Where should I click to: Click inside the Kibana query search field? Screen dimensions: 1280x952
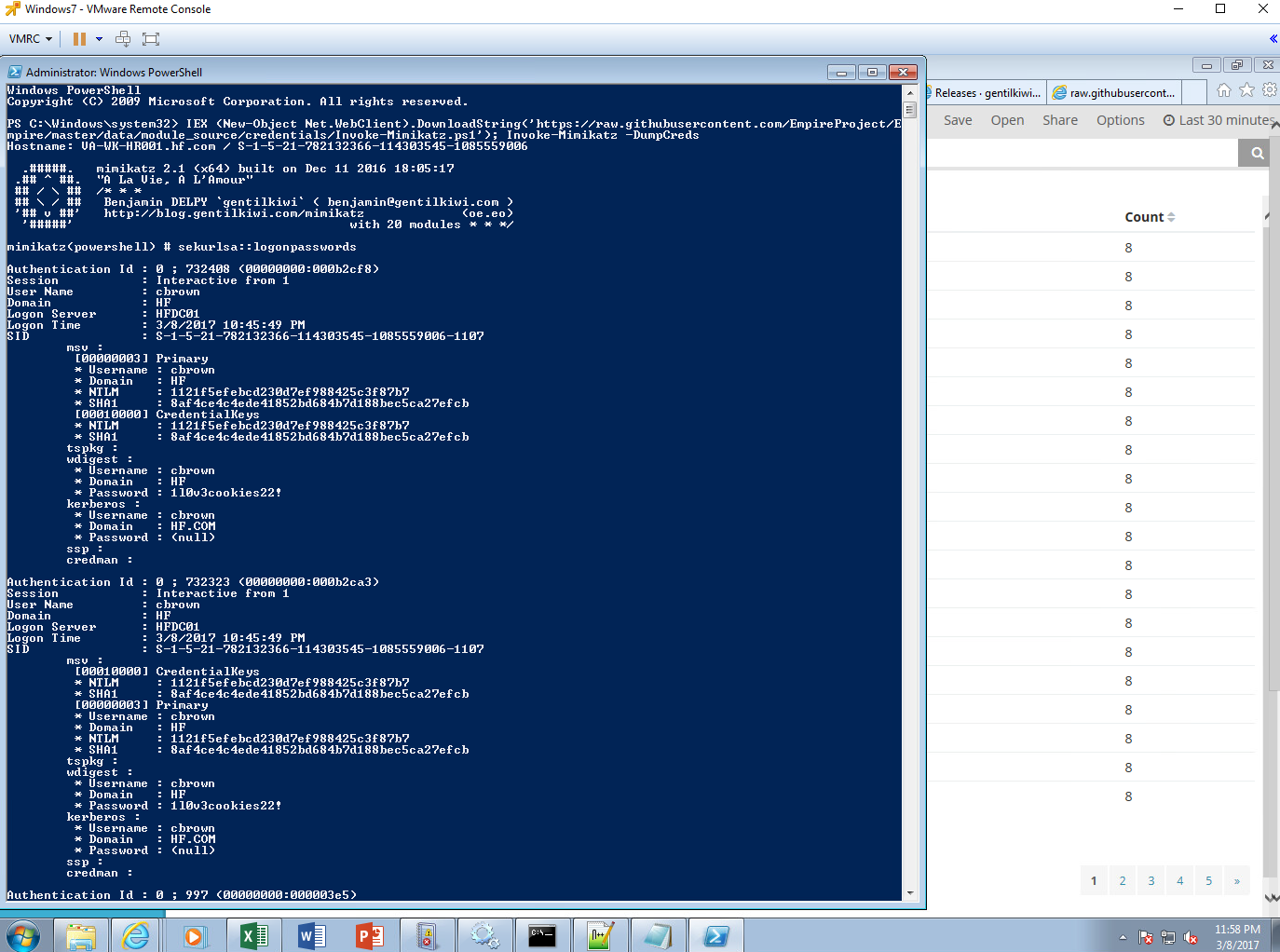[x=1083, y=154]
